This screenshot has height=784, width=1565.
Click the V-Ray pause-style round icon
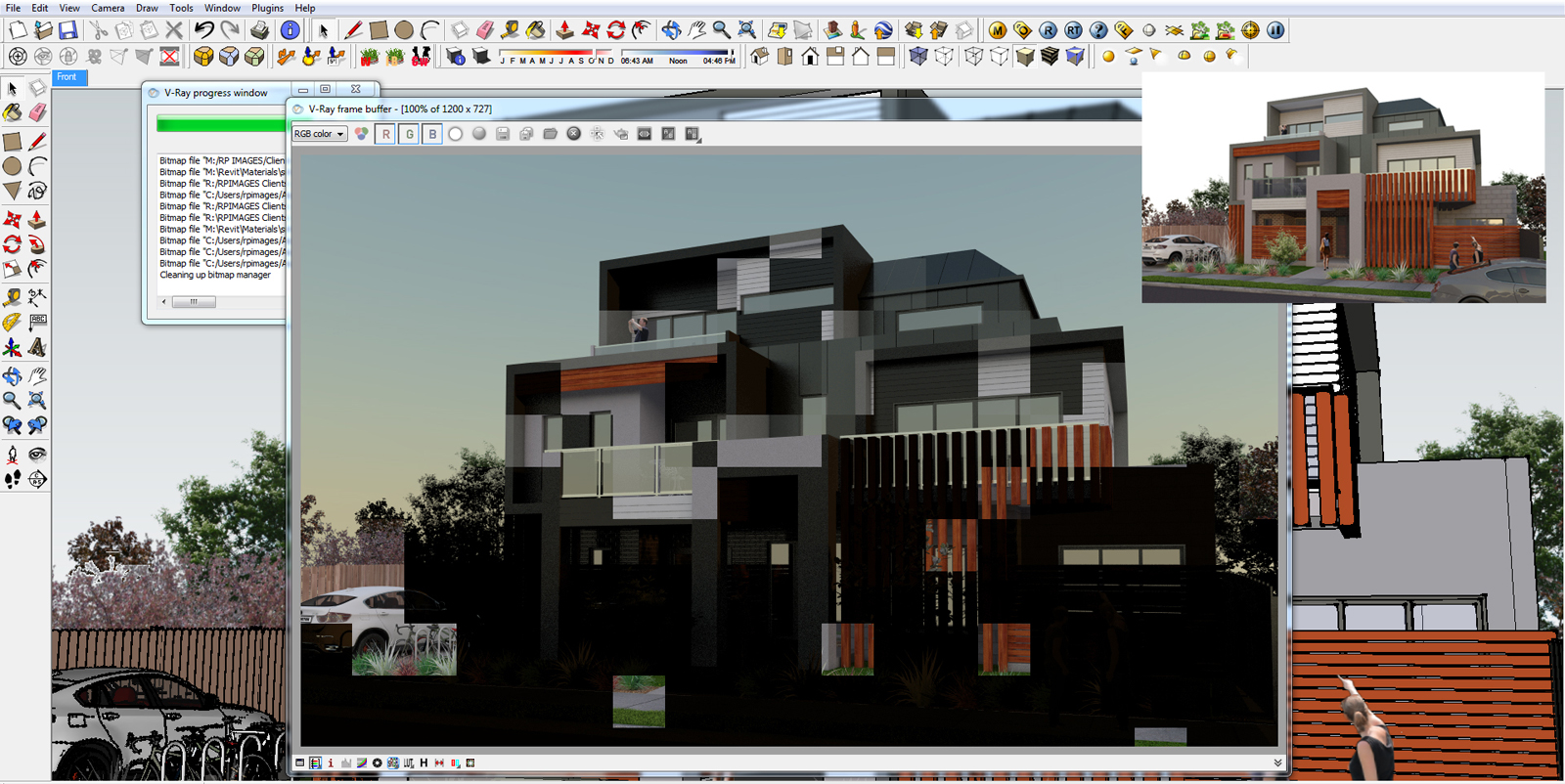point(1275,30)
